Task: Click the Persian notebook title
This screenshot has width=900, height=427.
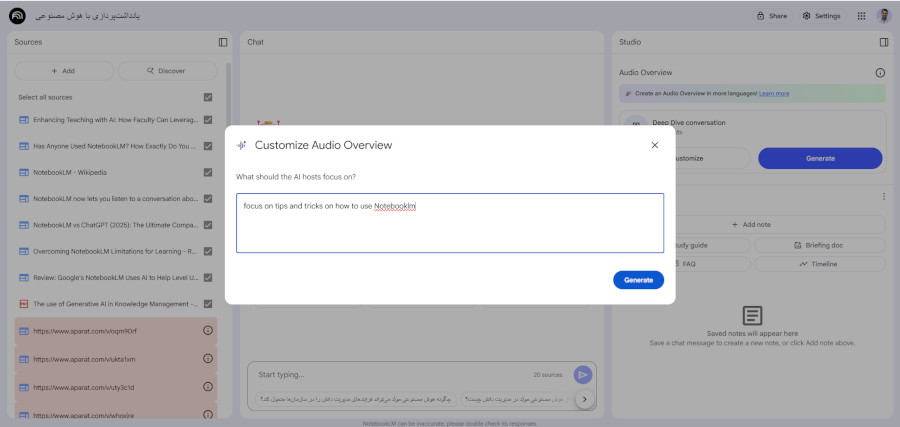Action: 88,16
